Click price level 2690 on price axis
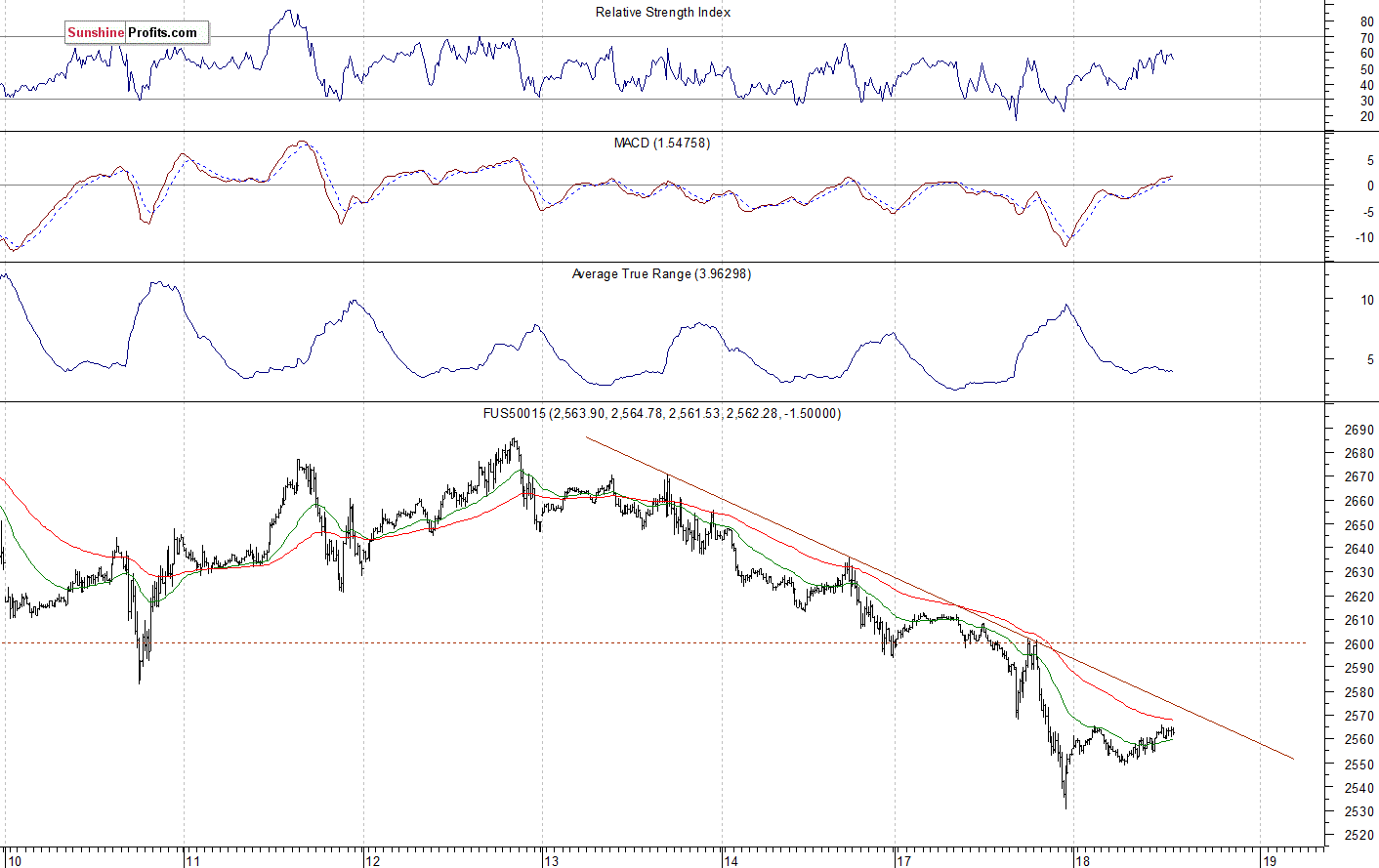This screenshot has height=868, width=1379. (1358, 430)
